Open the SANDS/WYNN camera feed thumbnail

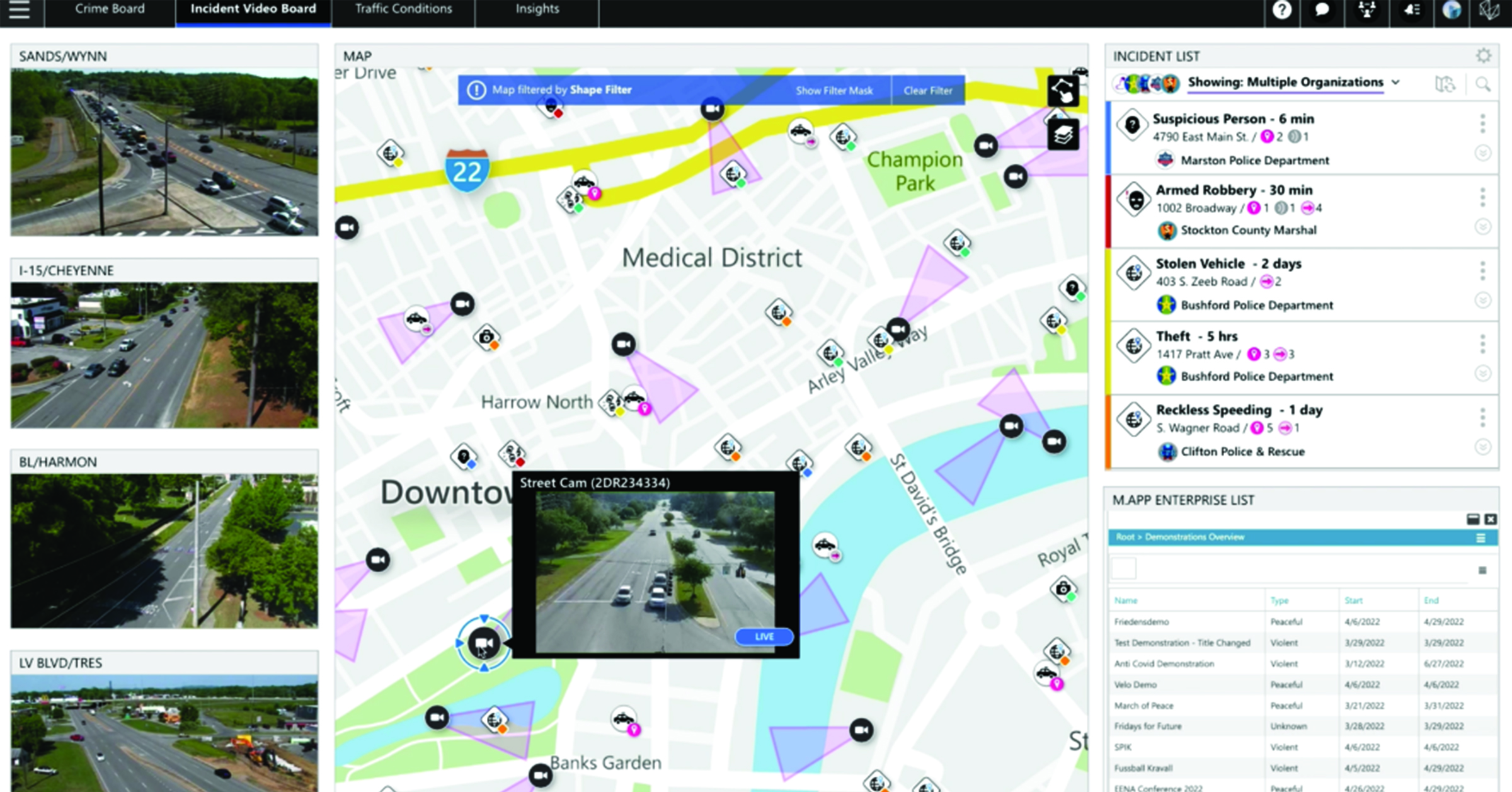164,152
